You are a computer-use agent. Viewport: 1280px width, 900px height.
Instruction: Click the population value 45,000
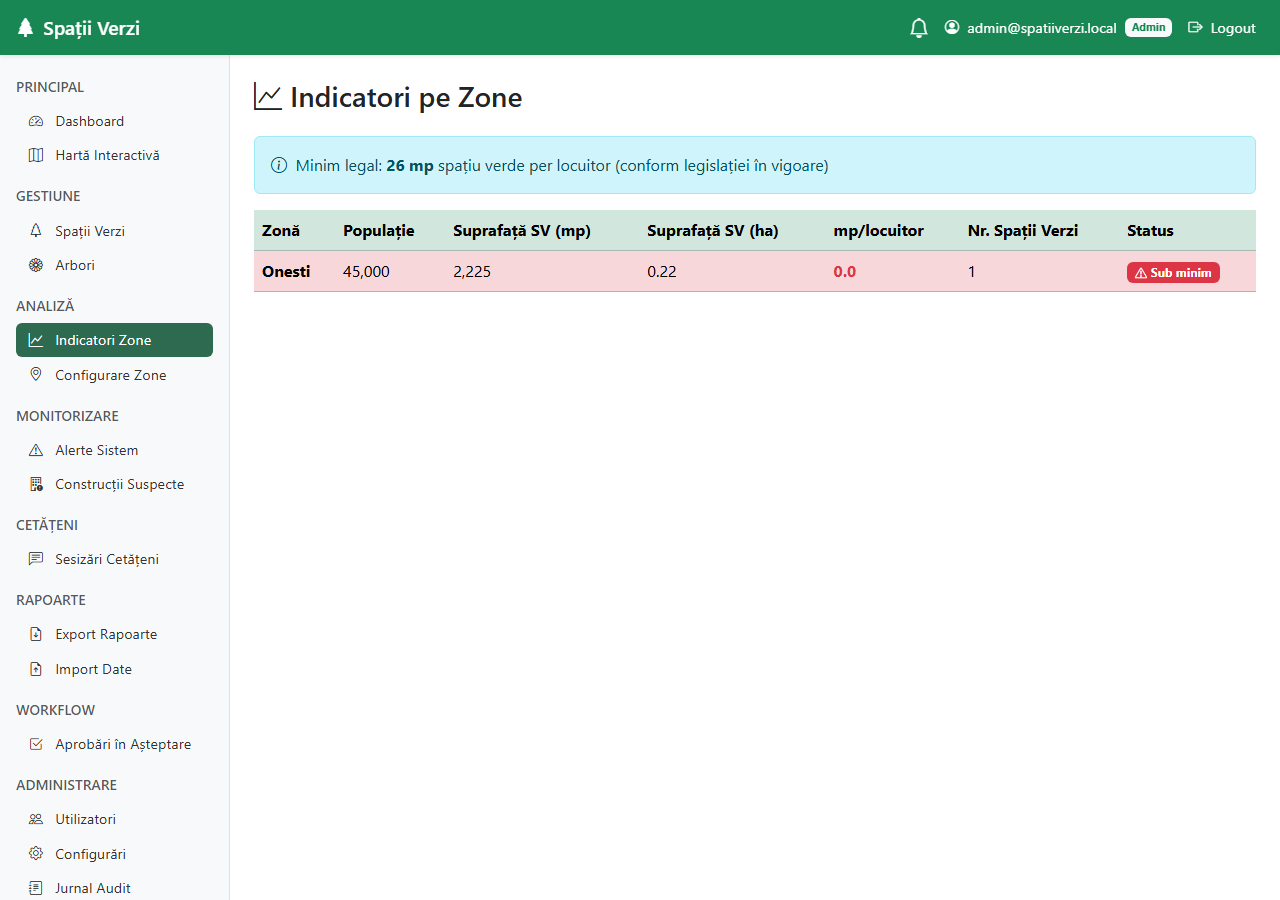[x=366, y=271]
